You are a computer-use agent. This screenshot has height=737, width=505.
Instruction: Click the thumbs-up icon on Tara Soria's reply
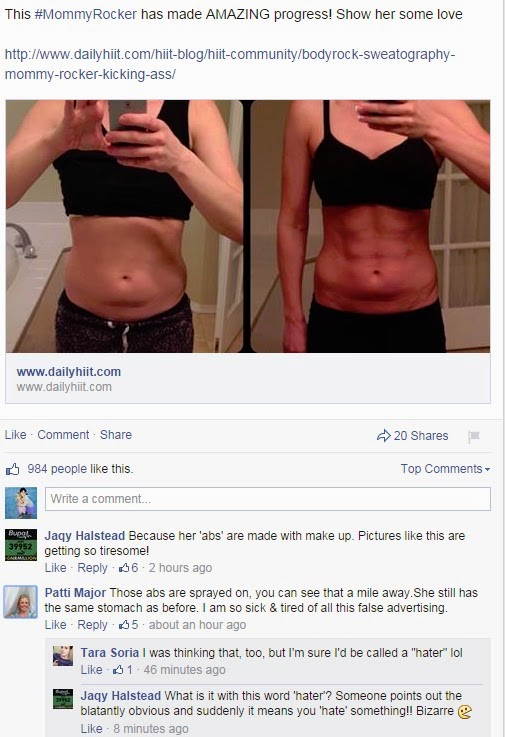click(x=118, y=669)
